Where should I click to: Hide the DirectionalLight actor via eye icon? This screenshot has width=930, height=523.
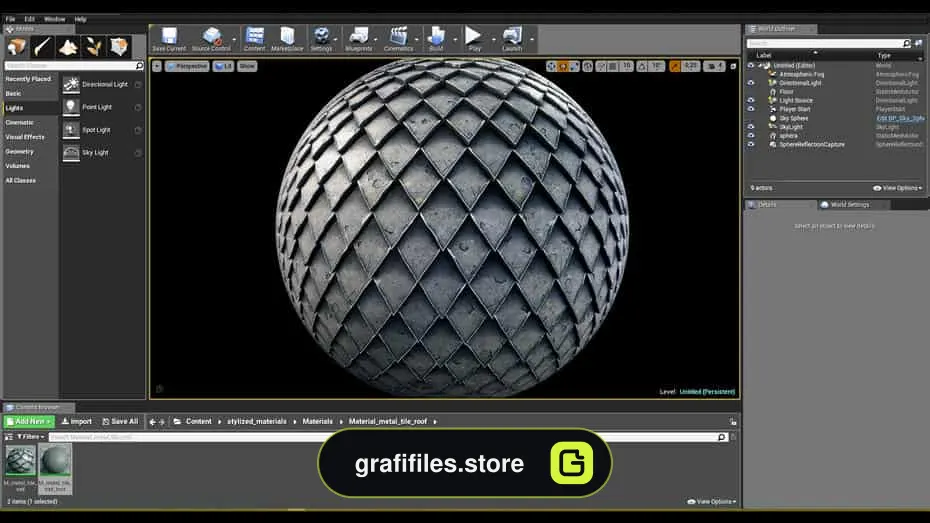(x=751, y=83)
